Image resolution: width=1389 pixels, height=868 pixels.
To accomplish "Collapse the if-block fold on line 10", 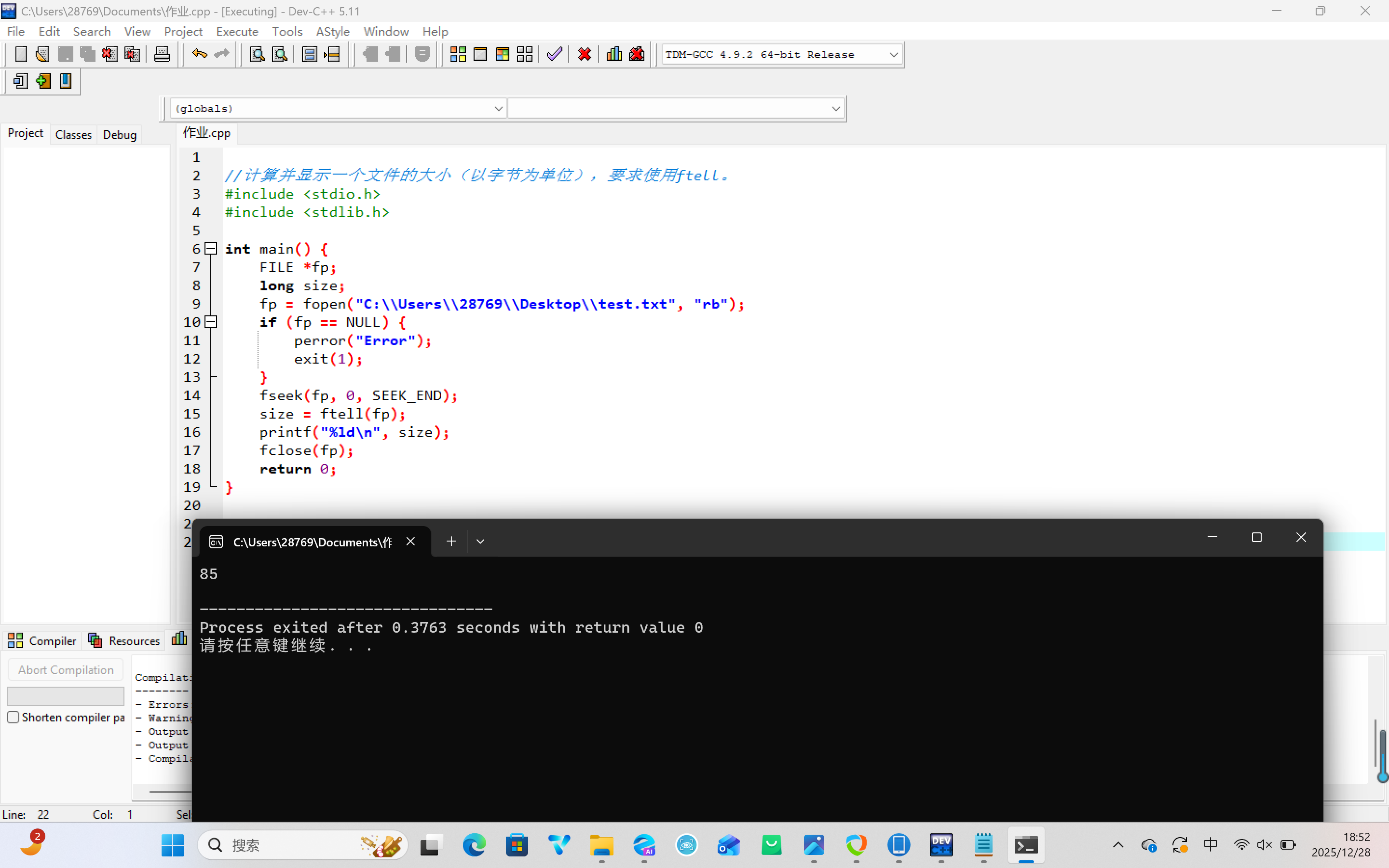I will point(211,322).
